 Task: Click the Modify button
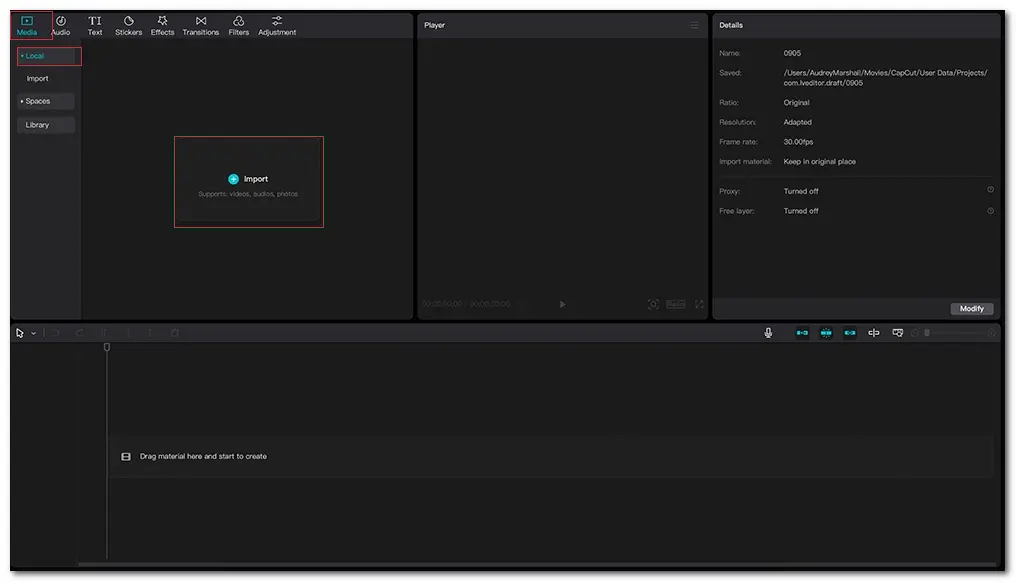[x=971, y=309]
